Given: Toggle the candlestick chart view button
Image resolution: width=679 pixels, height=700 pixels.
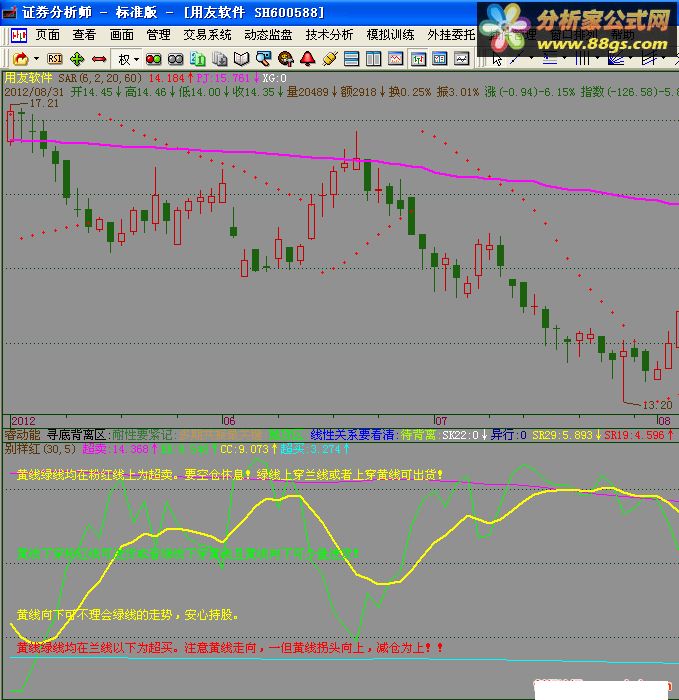Looking at the screenshot, I should [418, 59].
